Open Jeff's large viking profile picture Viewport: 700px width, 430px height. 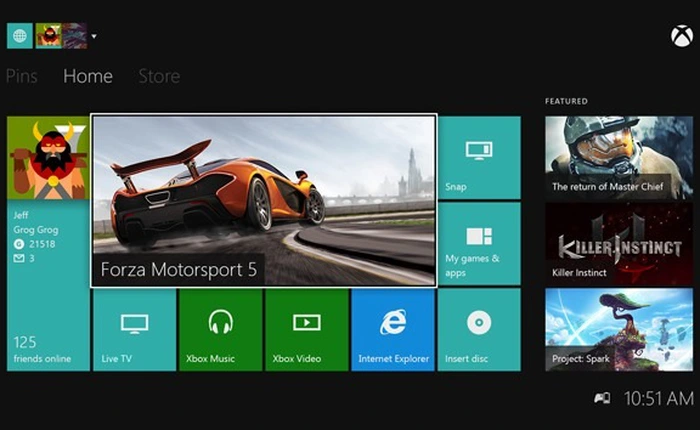48,158
